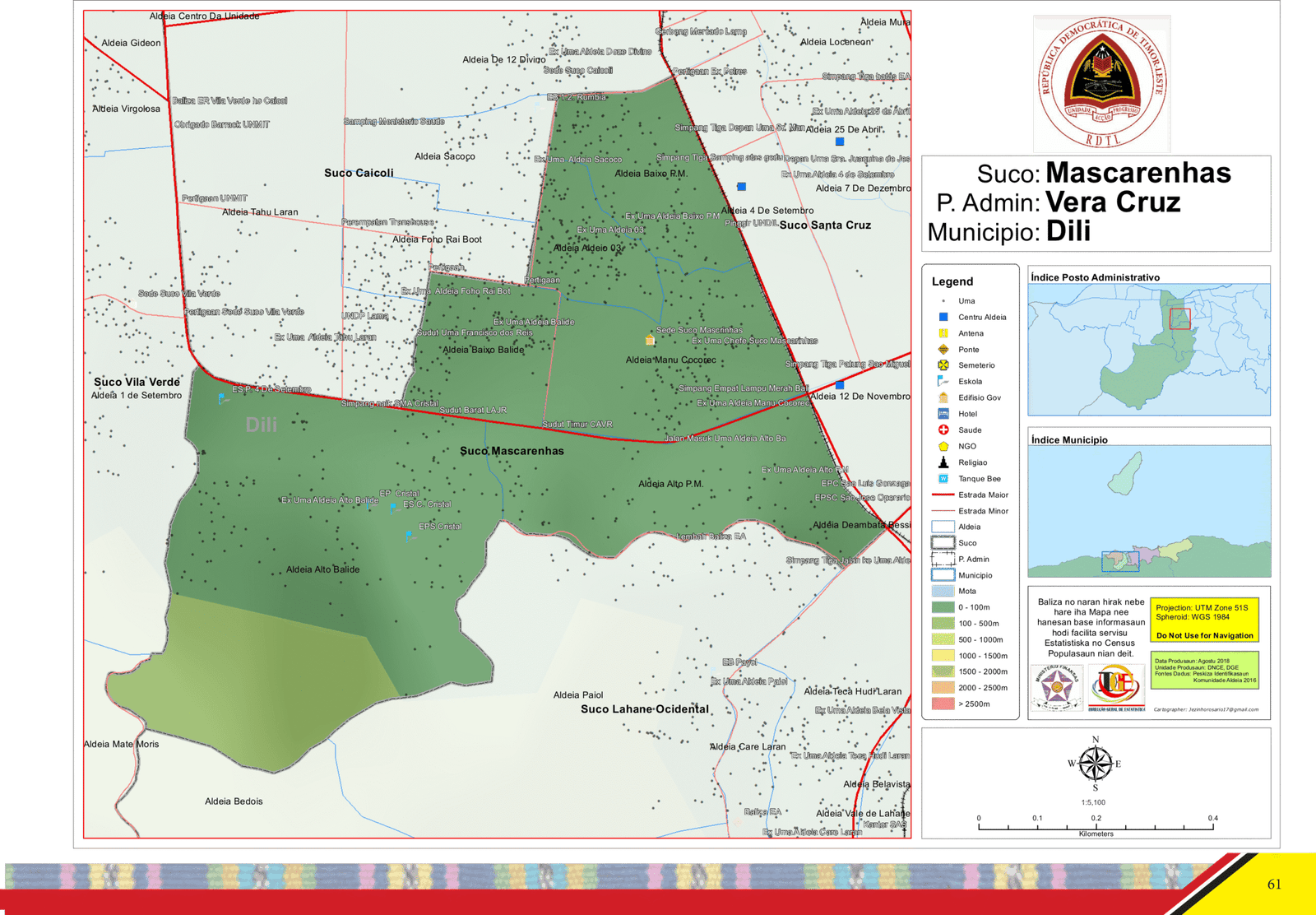The image size is (1316, 915).
Task: Click the 0-100m elevation color swatch
Action: click(943, 607)
